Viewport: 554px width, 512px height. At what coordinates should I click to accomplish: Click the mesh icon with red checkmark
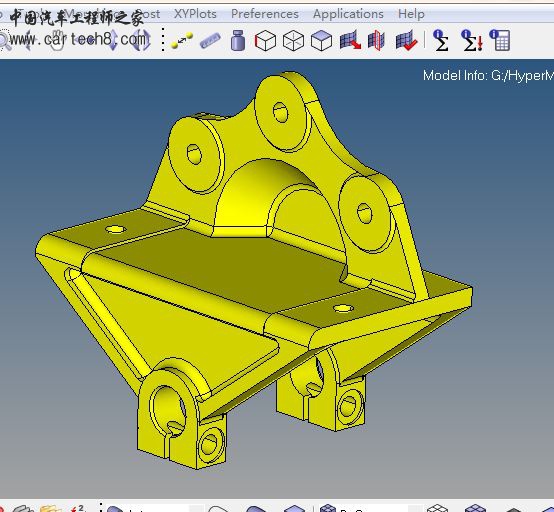pyautogui.click(x=407, y=40)
